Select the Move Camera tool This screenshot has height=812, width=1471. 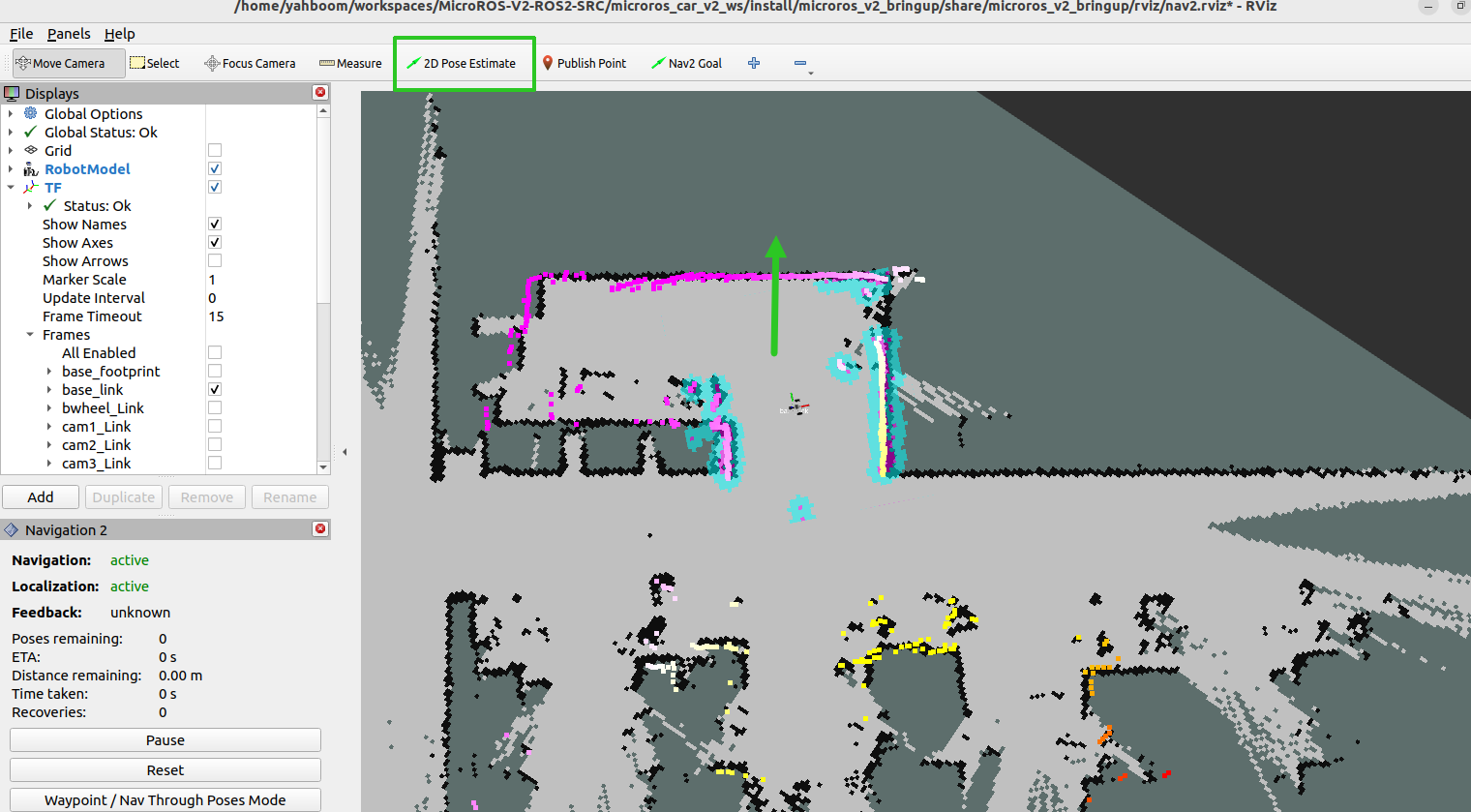tap(69, 63)
